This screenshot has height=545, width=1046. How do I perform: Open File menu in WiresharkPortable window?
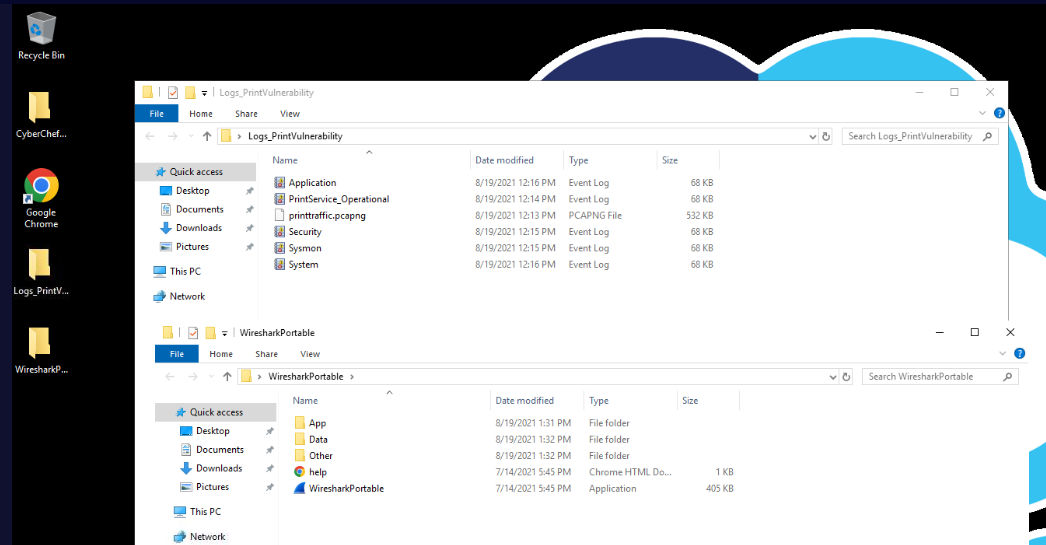click(x=177, y=354)
